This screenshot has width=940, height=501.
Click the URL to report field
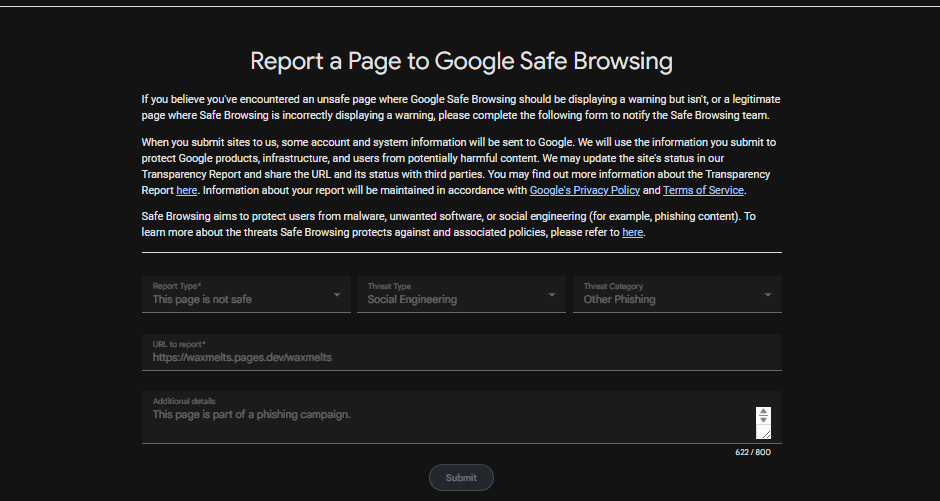(462, 352)
